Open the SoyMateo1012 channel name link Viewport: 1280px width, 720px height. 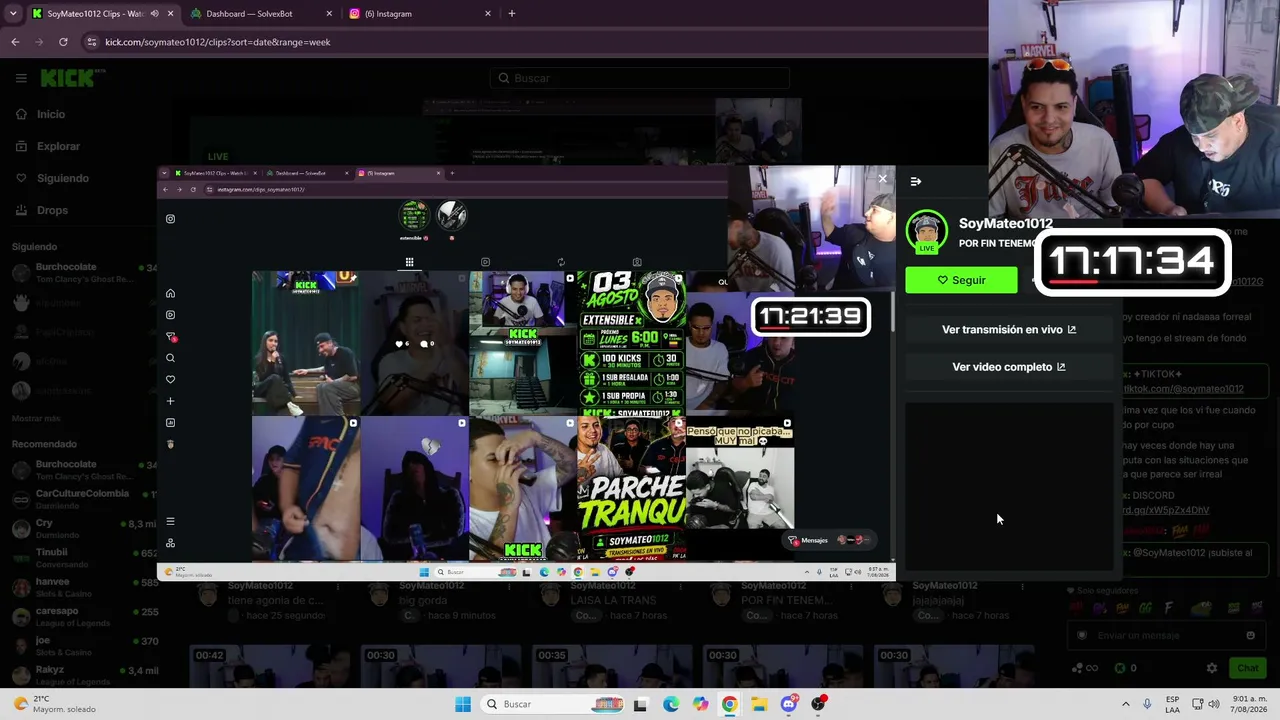point(1005,224)
